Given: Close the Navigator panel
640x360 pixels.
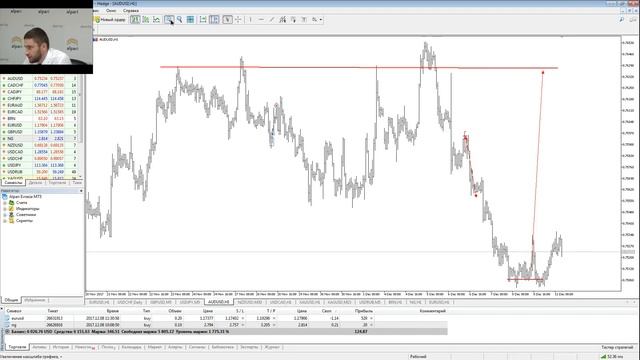Looking at the screenshot, I should tap(81, 191).
